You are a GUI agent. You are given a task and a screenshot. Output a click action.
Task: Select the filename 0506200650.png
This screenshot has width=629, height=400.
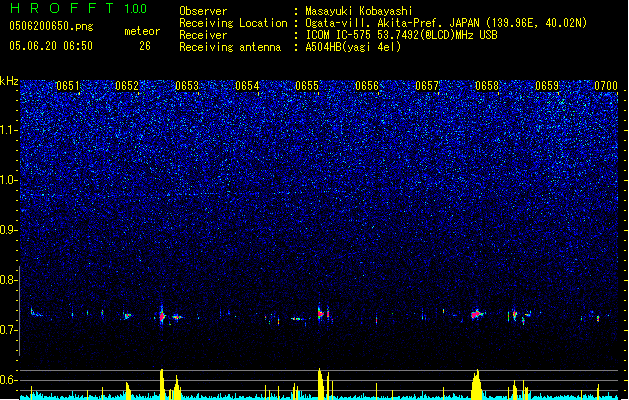pos(51,26)
